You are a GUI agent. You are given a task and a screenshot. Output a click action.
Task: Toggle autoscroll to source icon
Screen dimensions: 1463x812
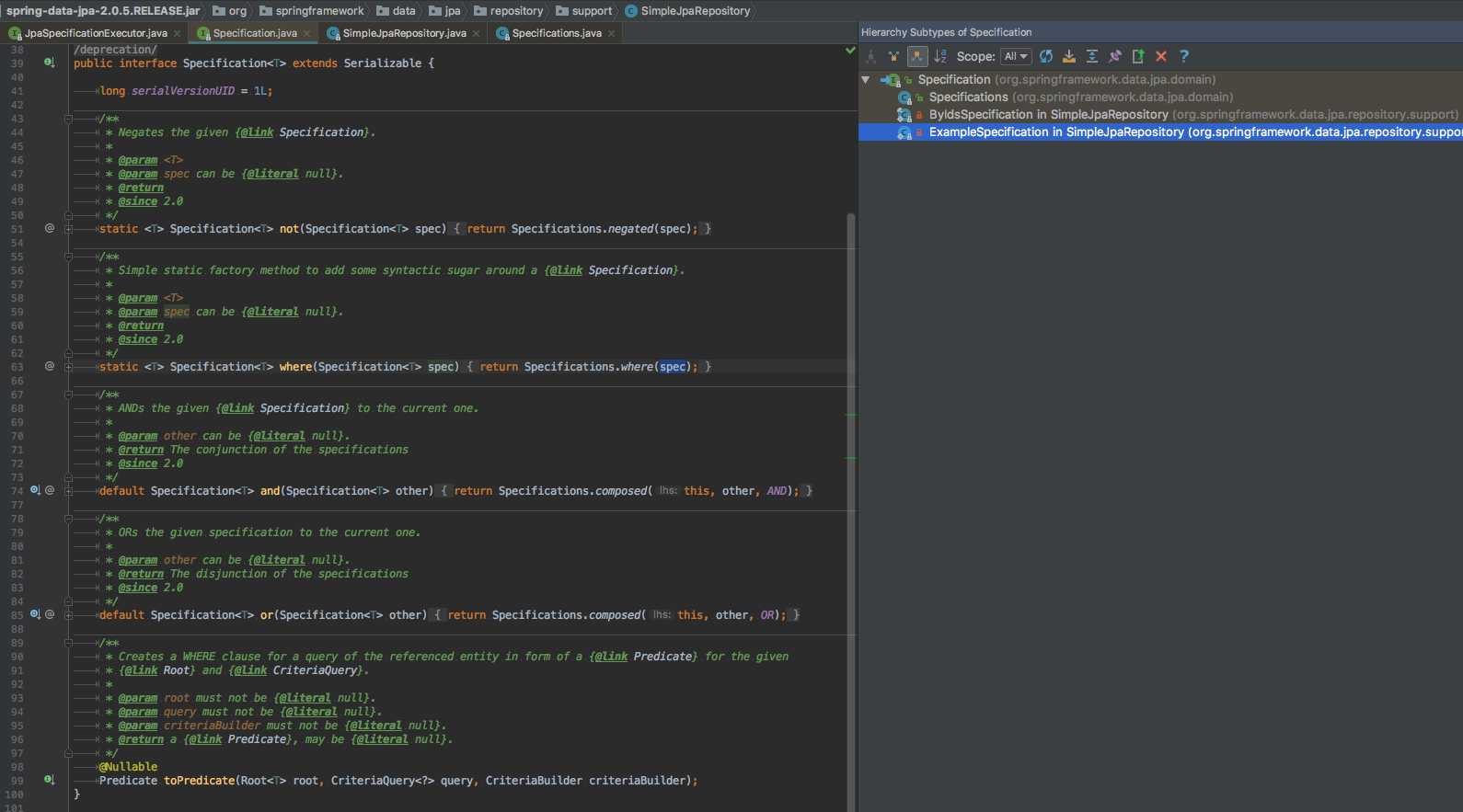tap(1069, 56)
